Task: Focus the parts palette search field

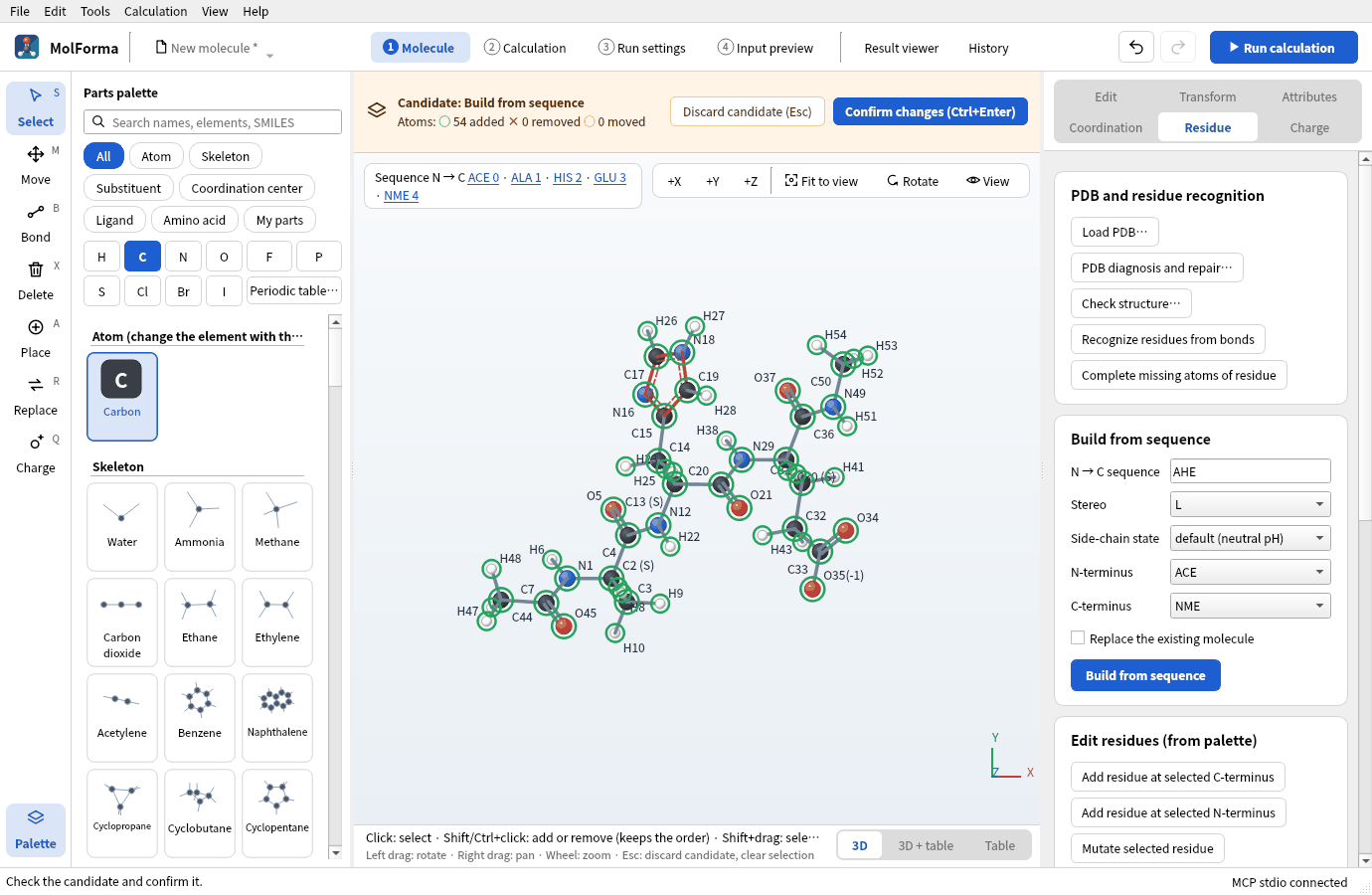Action: 213,122
